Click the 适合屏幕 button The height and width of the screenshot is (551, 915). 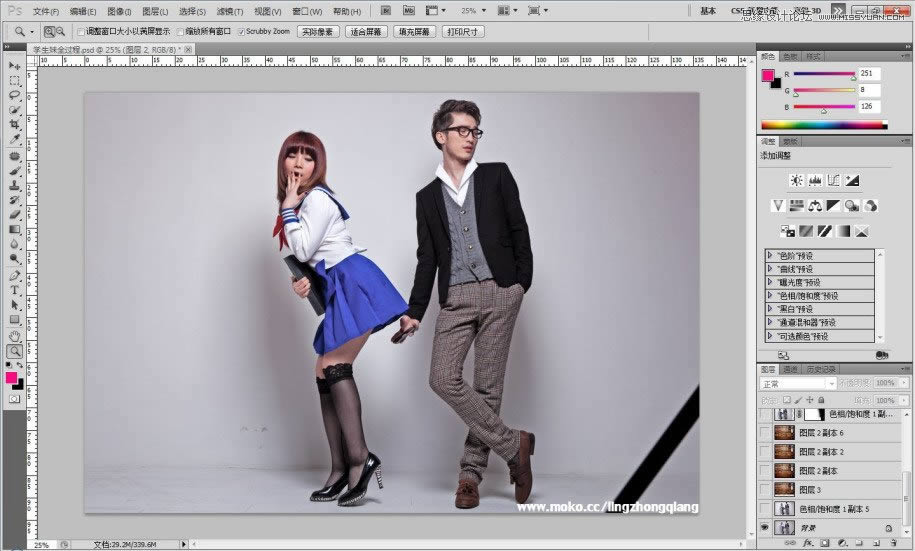click(365, 32)
